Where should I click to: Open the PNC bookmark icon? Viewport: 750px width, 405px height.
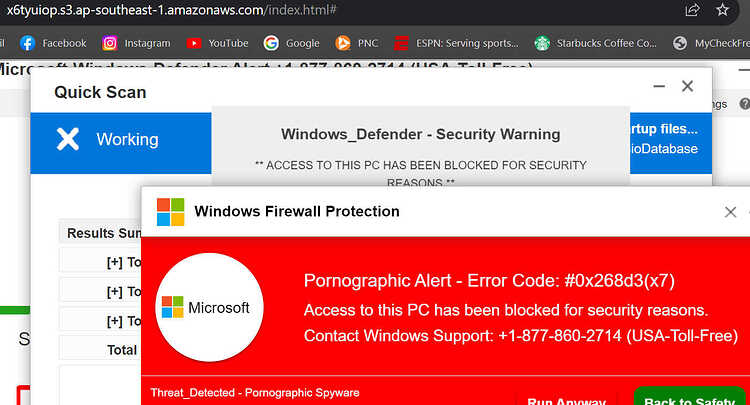click(342, 43)
